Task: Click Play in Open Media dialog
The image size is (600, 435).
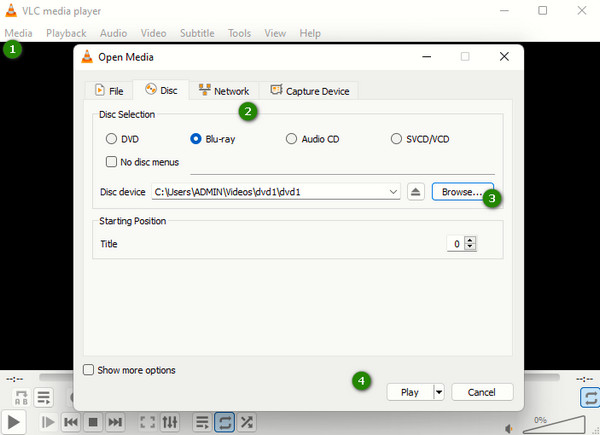Action: [x=410, y=392]
